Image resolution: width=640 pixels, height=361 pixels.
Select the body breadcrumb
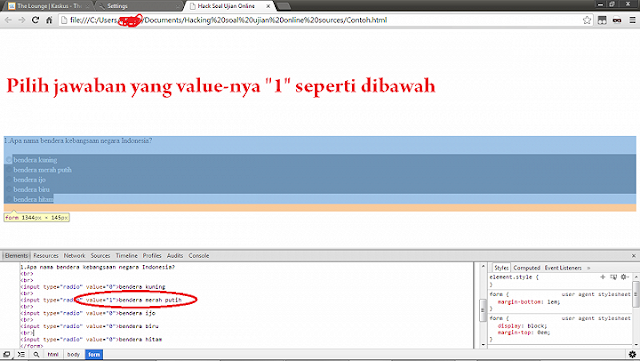(73, 354)
